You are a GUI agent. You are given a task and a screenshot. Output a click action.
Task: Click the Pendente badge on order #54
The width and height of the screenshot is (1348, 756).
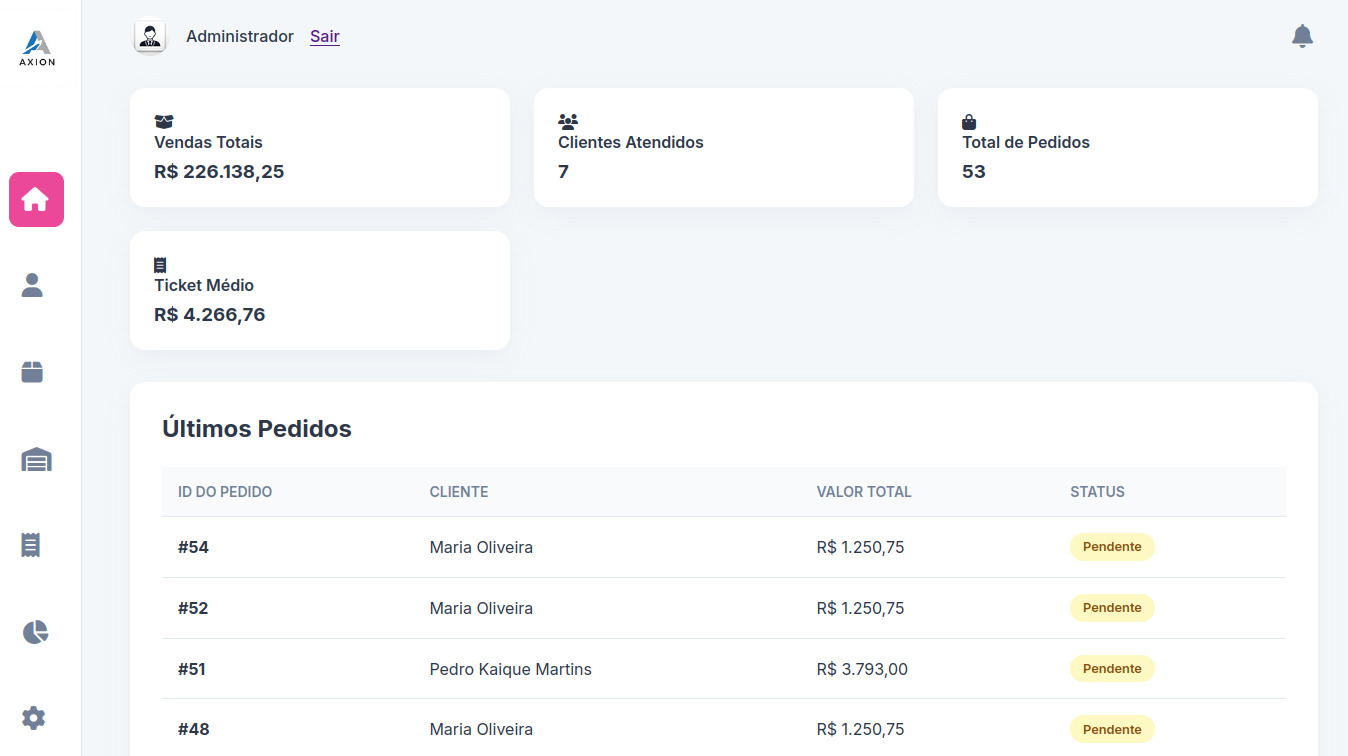tap(1112, 547)
